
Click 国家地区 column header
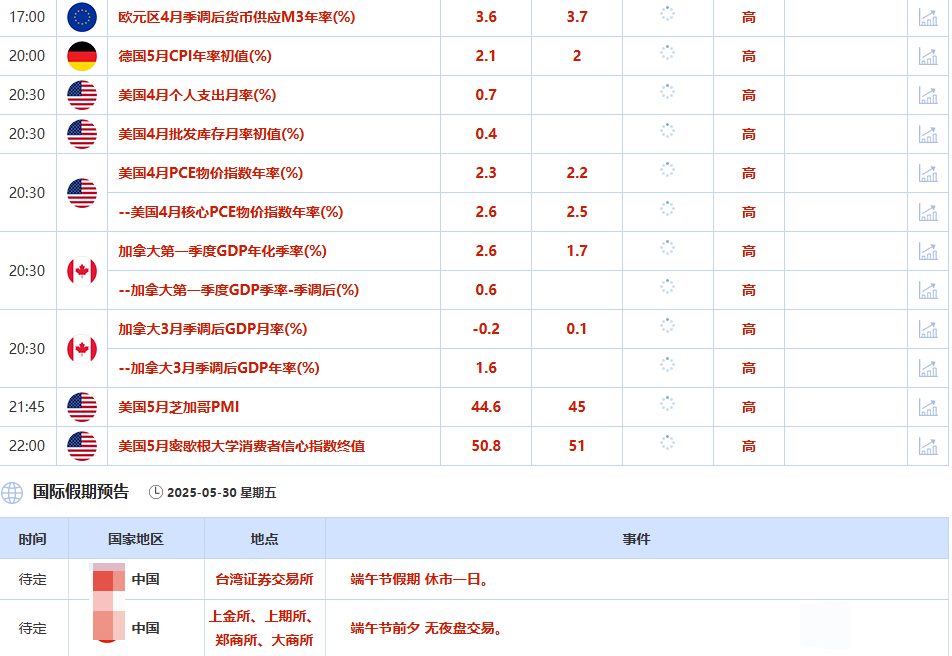point(136,539)
